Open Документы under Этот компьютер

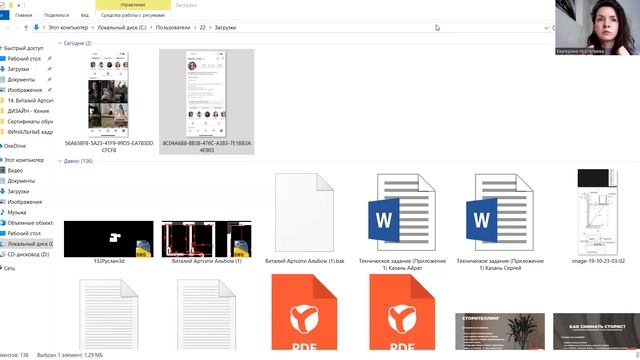click(x=21, y=181)
